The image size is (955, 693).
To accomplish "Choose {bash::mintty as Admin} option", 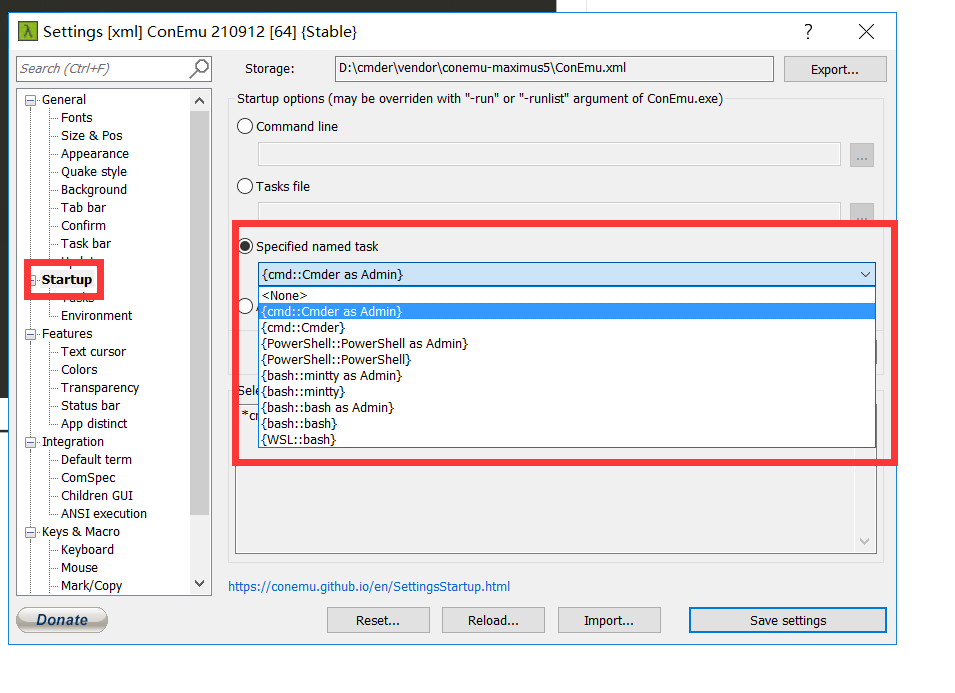I will 566,375.
